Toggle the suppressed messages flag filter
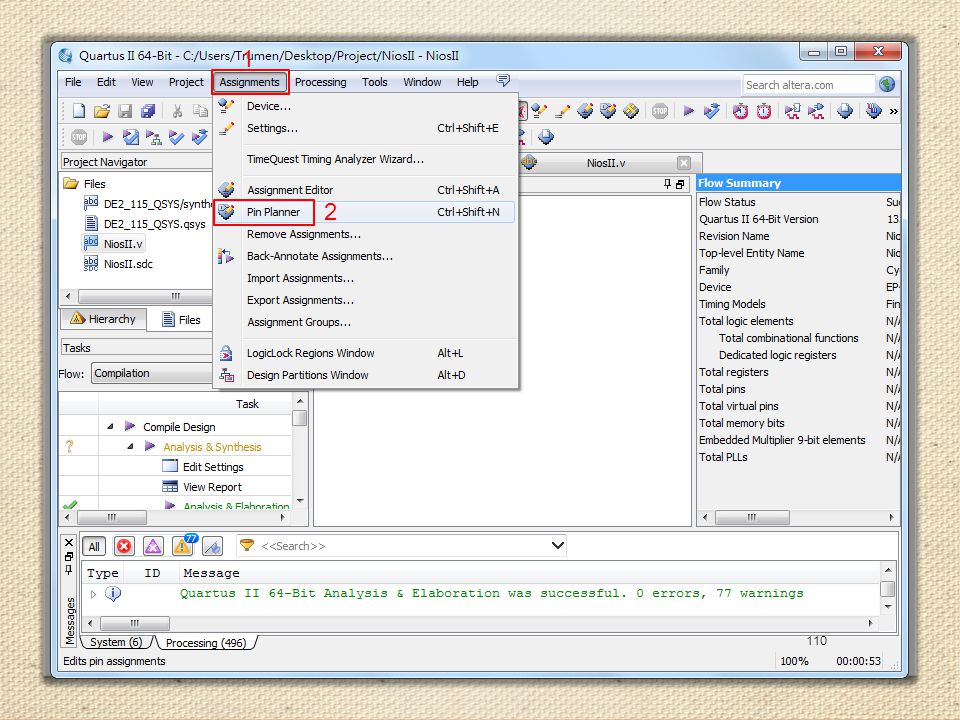960x720 pixels. [x=212, y=546]
